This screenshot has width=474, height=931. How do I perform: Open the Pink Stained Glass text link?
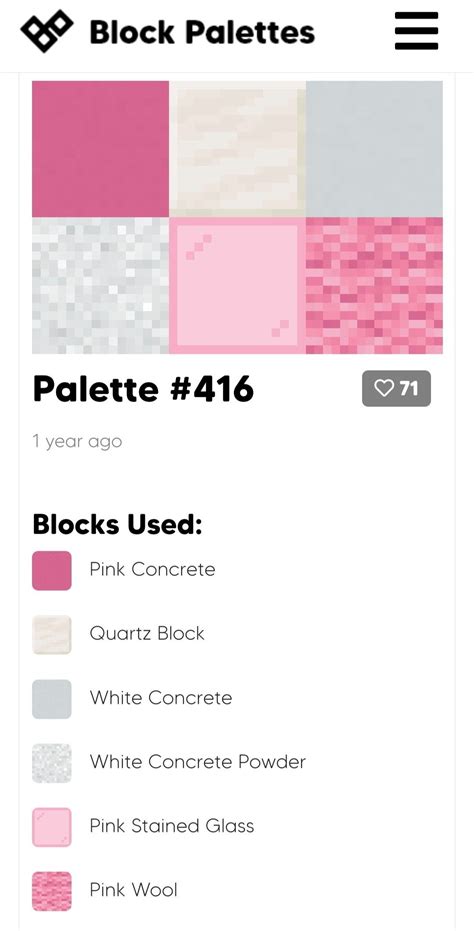pos(172,826)
